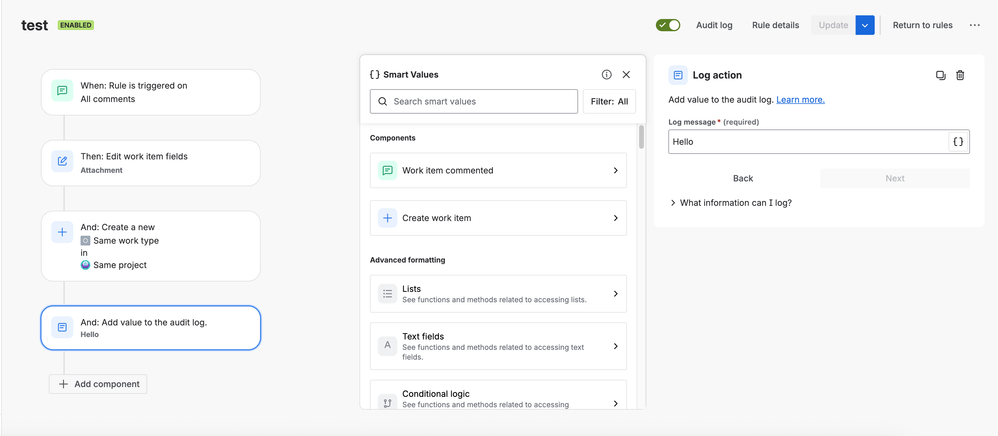Open the Filter: All dropdown

coord(608,101)
